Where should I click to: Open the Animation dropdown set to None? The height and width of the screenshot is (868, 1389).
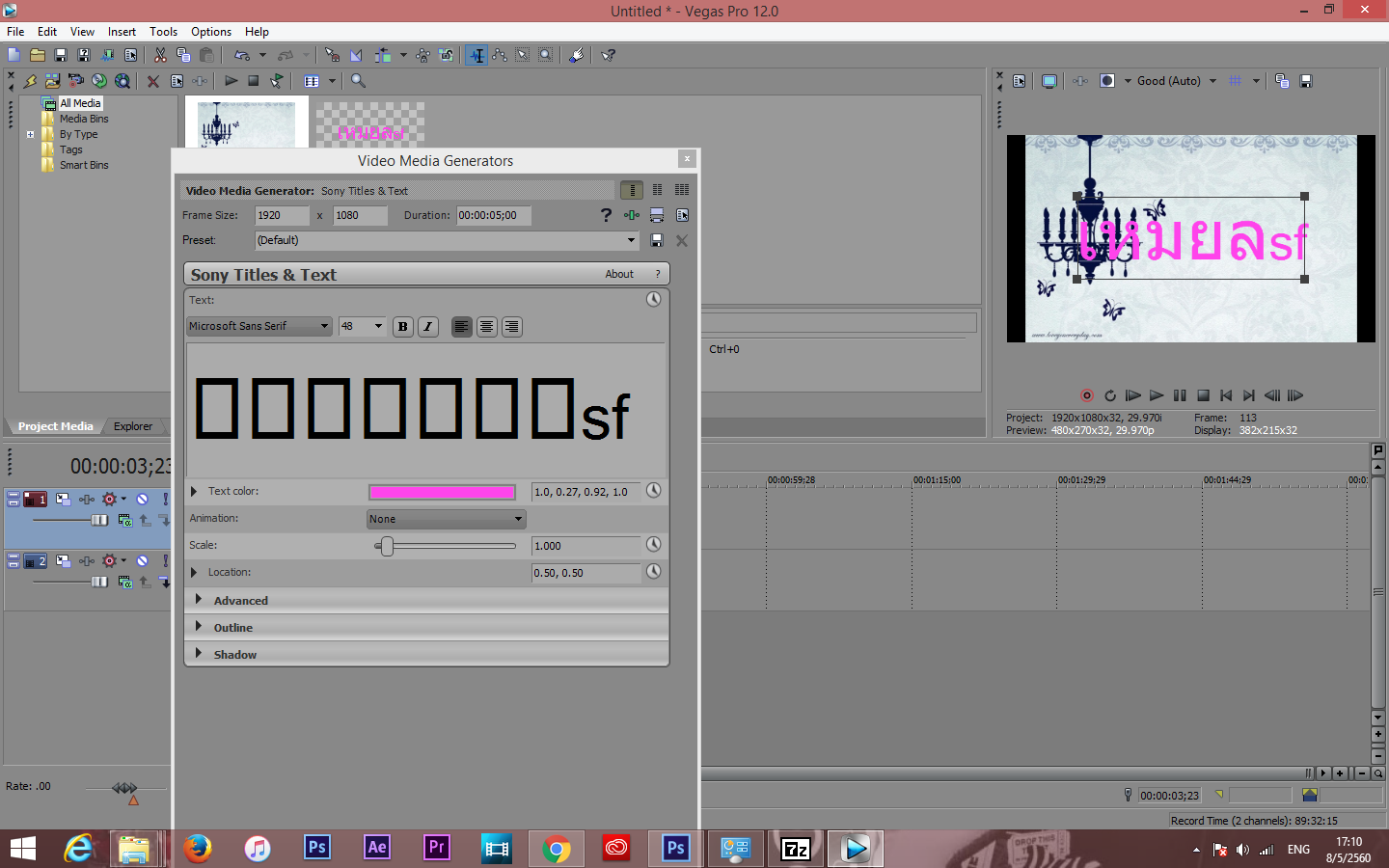[x=446, y=519]
